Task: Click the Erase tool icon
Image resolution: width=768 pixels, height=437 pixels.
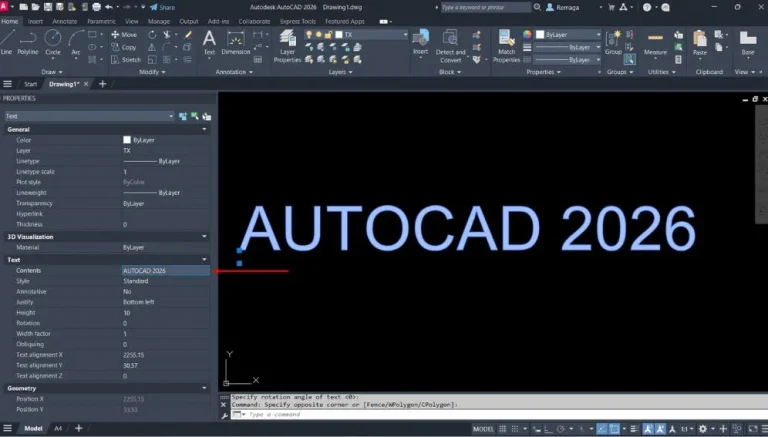Action: click(188, 35)
